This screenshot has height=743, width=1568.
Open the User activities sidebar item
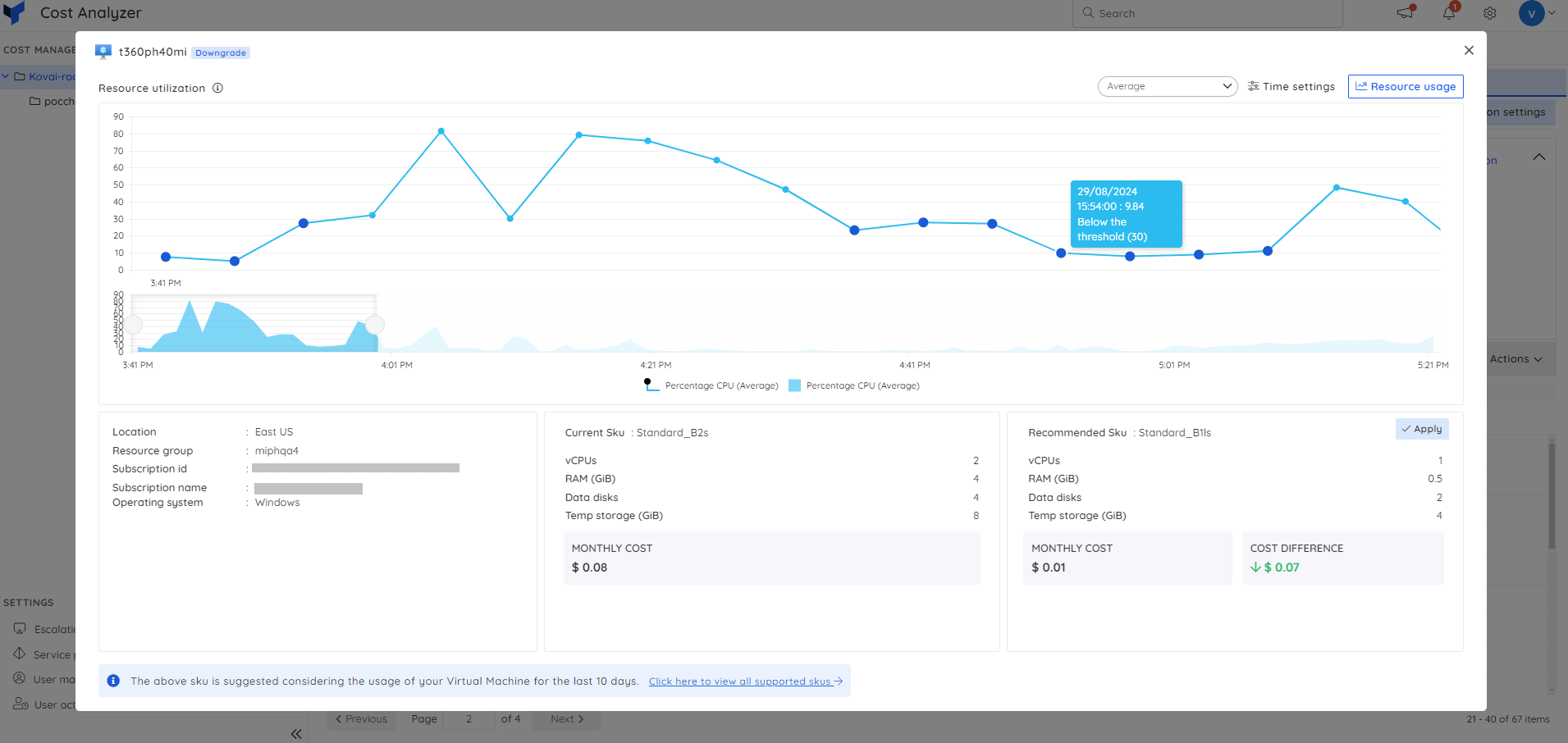coord(45,704)
